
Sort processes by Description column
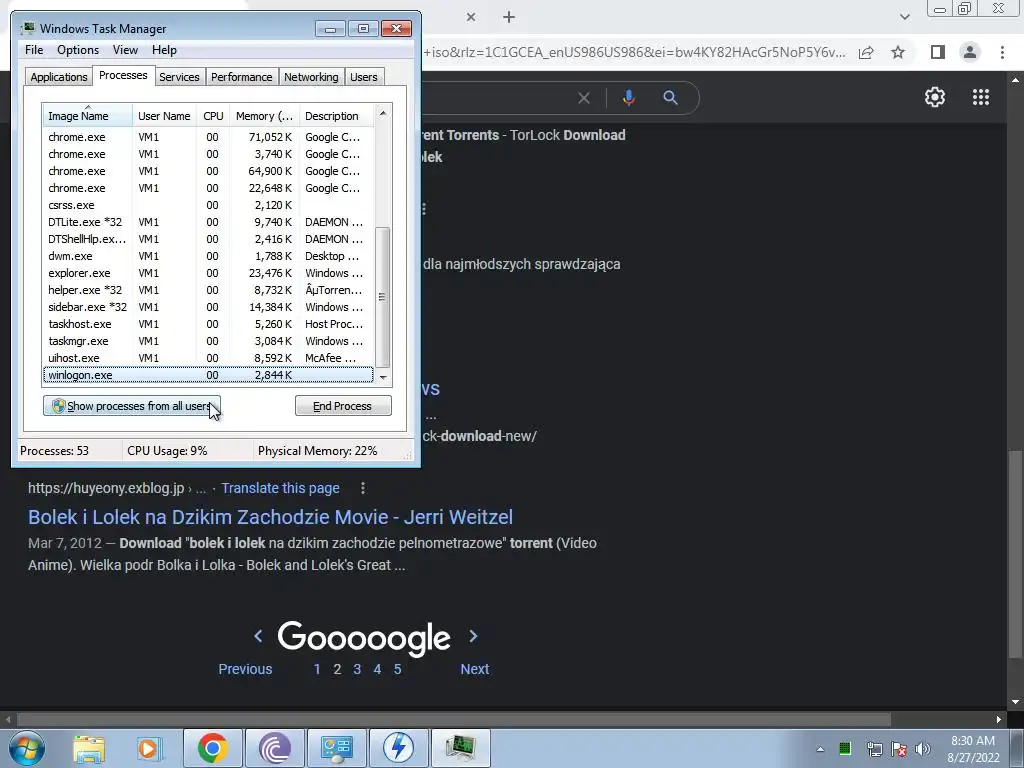tap(336, 116)
